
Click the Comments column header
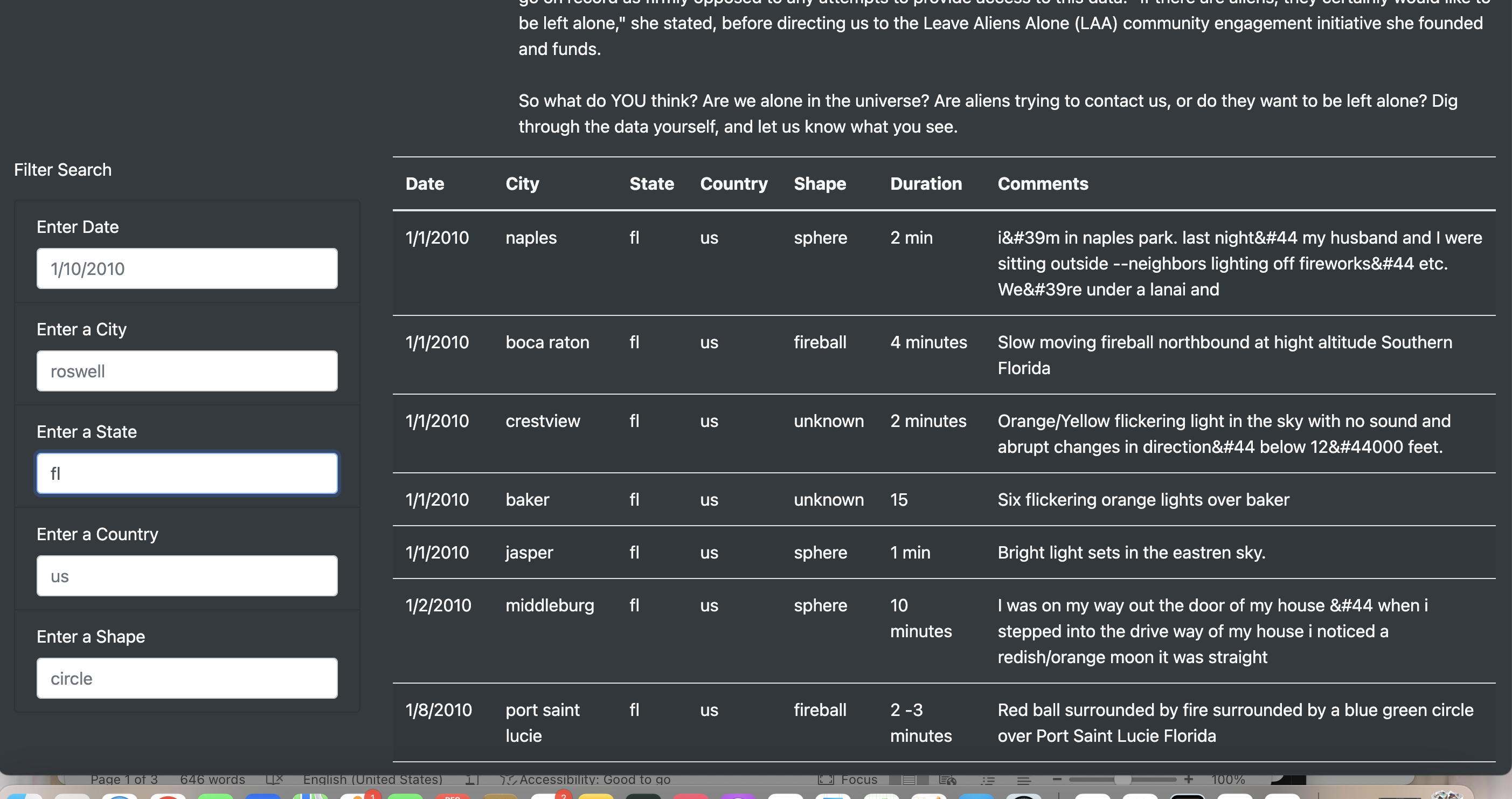coord(1043,184)
